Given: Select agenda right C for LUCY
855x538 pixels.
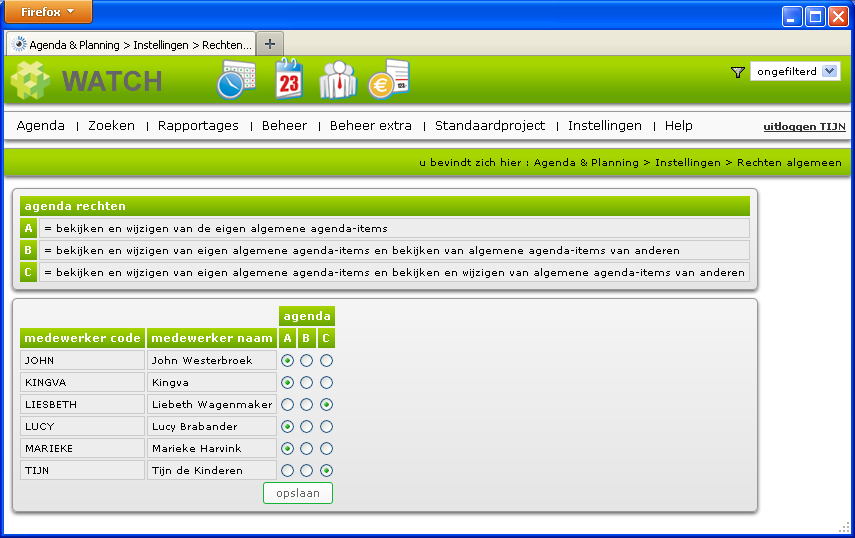Looking at the screenshot, I should click(326, 426).
